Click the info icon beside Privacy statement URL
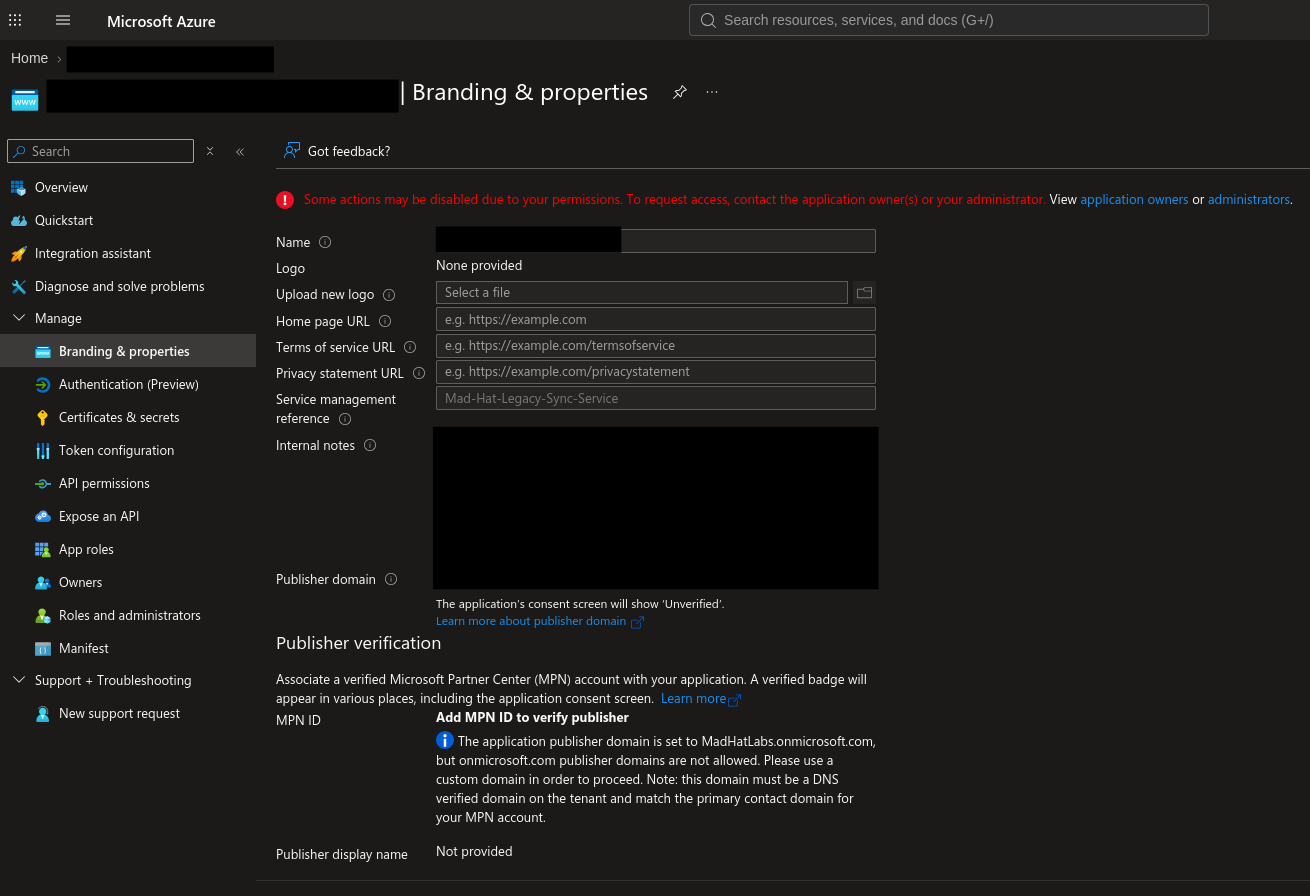The height and width of the screenshot is (896, 1310). click(x=419, y=373)
